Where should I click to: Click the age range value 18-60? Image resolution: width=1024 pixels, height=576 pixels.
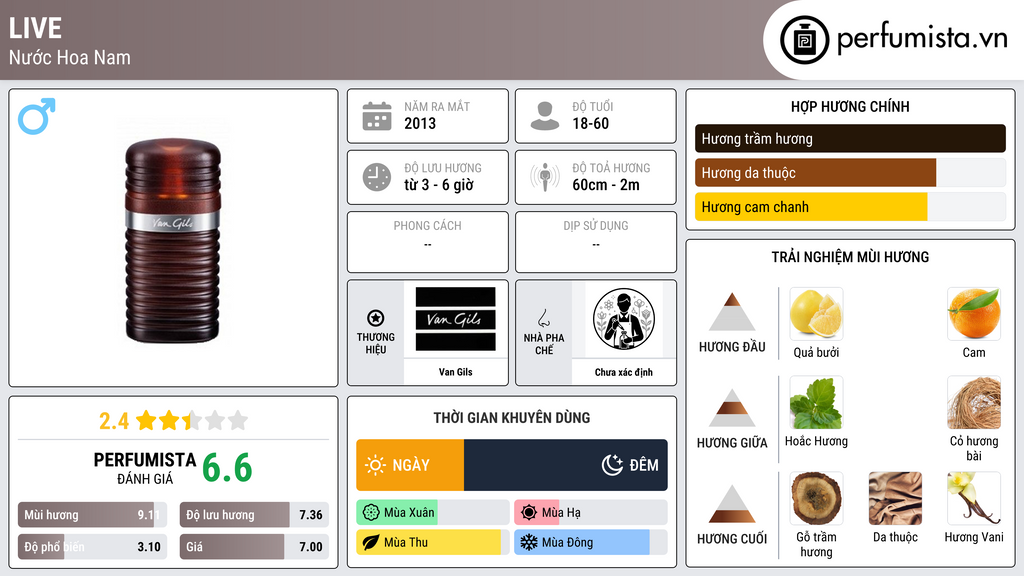coord(590,123)
